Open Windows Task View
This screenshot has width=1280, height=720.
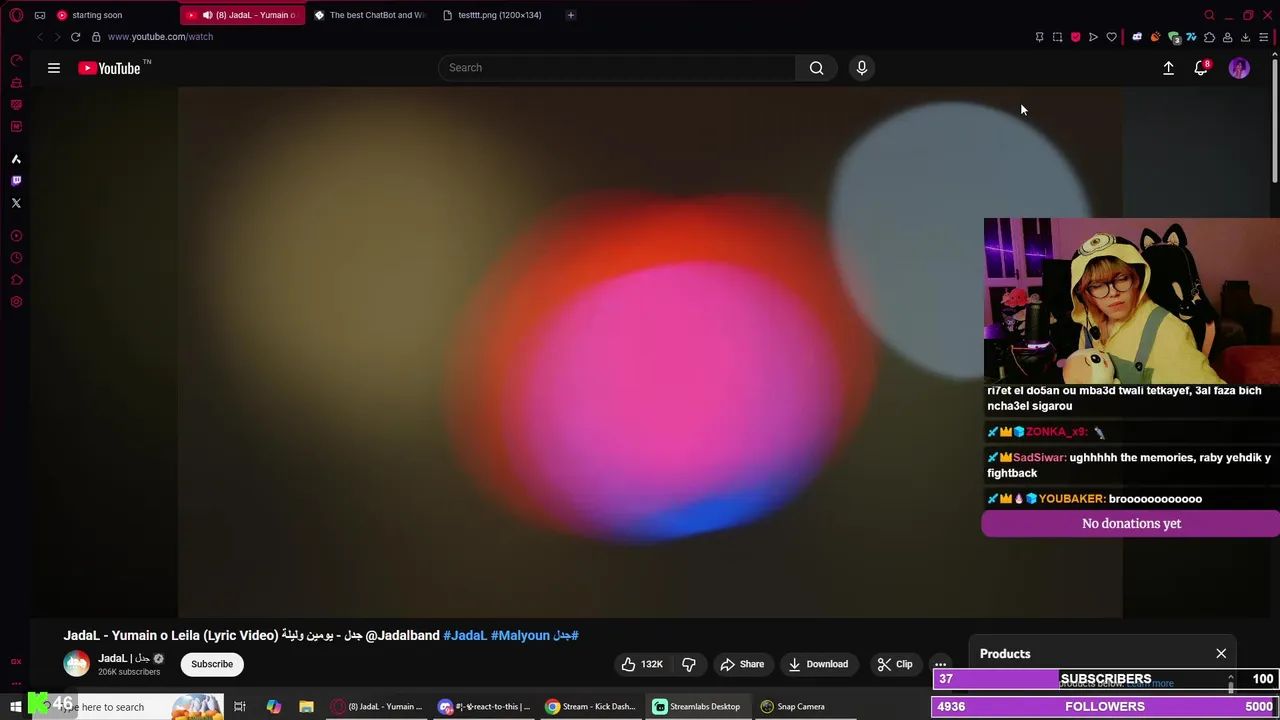point(240,707)
